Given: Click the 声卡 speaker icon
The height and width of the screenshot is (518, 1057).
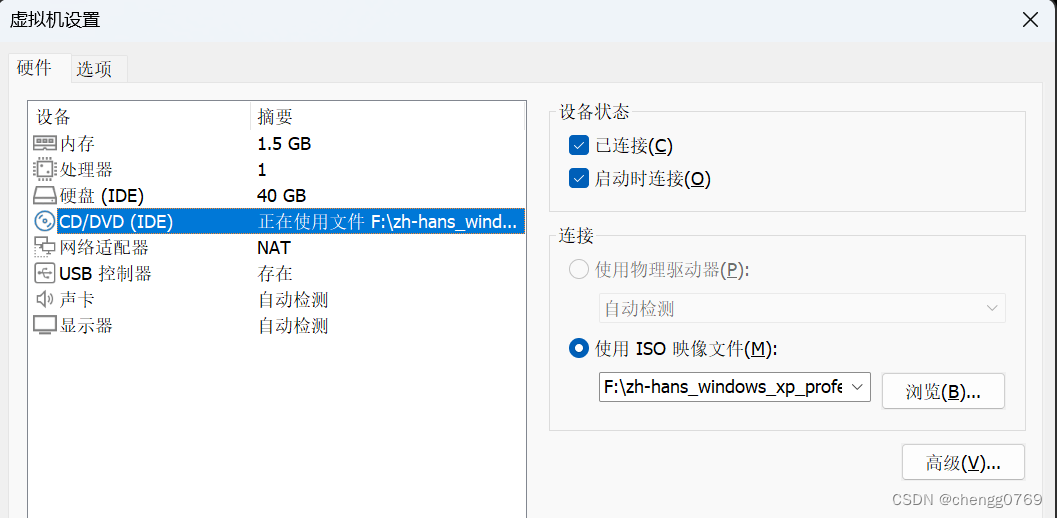Looking at the screenshot, I should (x=45, y=299).
